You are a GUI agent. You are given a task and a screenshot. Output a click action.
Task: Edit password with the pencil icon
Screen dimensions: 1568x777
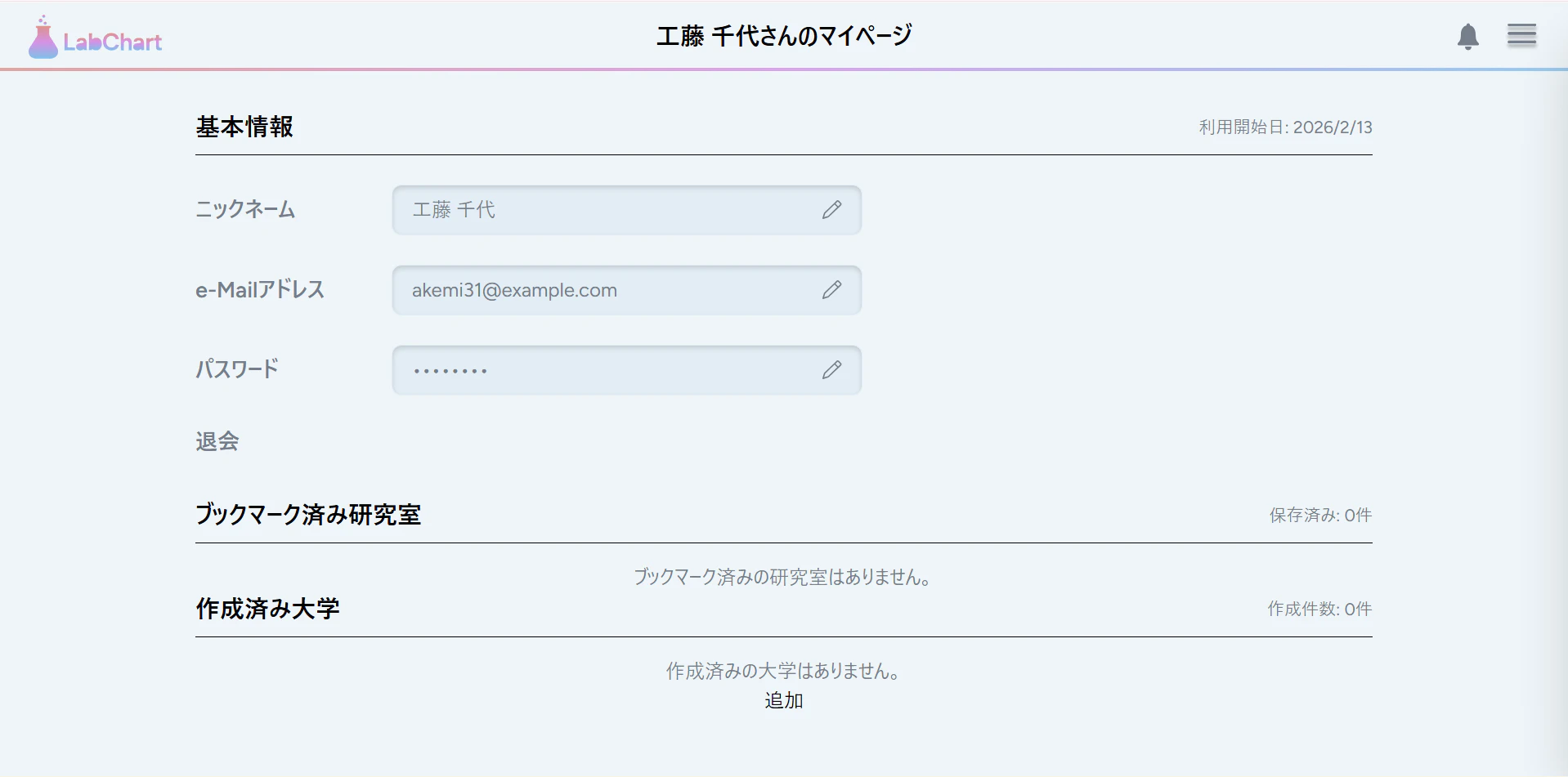(831, 370)
